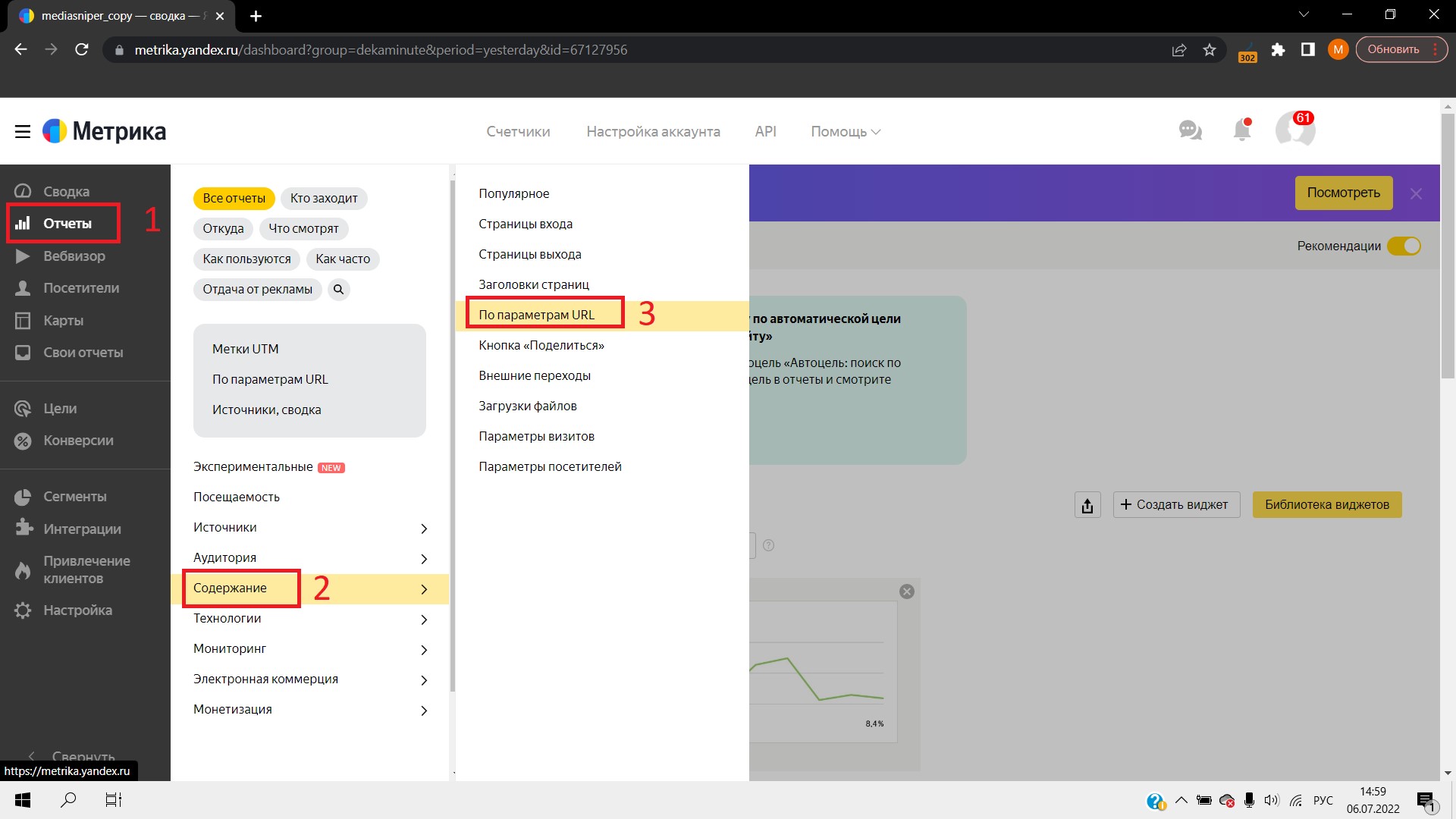Click the Создать виджет button
The width and height of the screenshot is (1456, 819).
tap(1175, 505)
